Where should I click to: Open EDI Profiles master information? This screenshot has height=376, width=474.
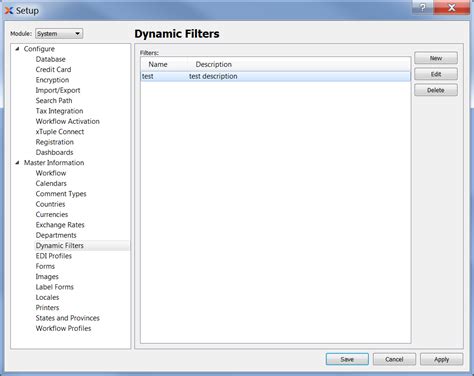click(x=54, y=256)
